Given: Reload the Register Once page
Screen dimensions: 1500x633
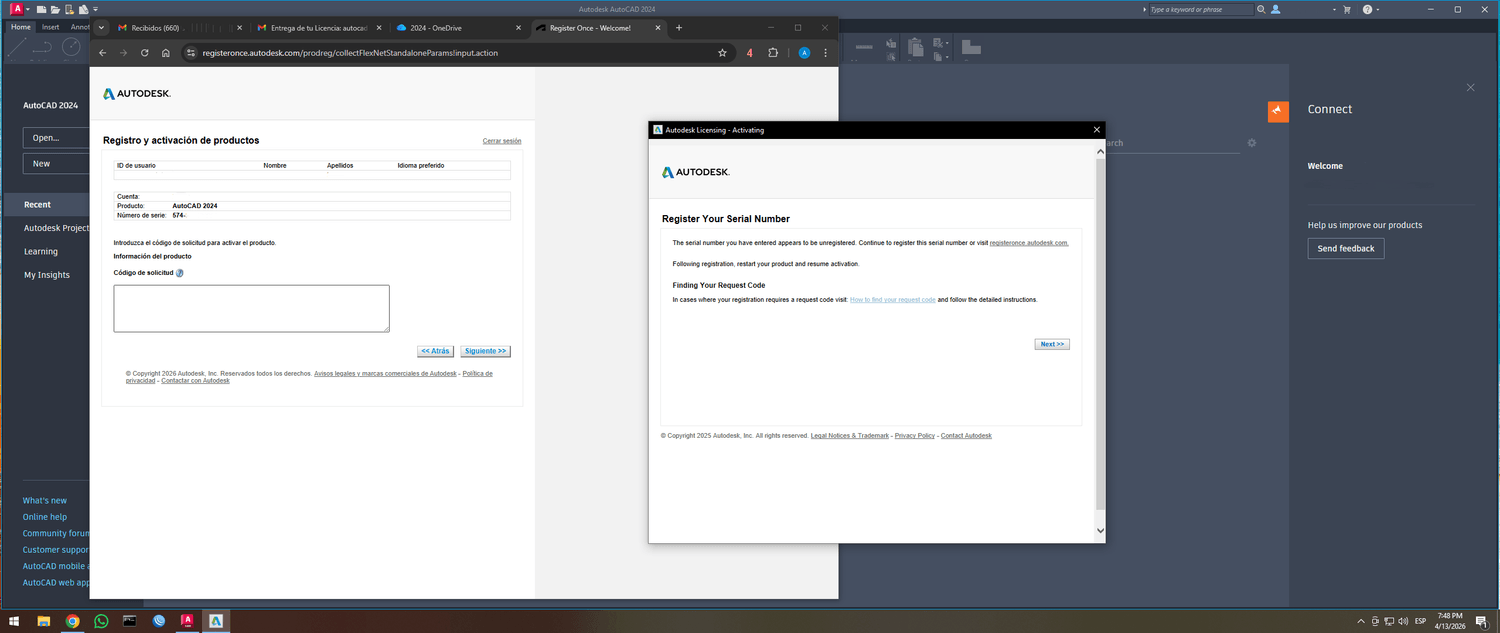Looking at the screenshot, I should click(x=145, y=53).
